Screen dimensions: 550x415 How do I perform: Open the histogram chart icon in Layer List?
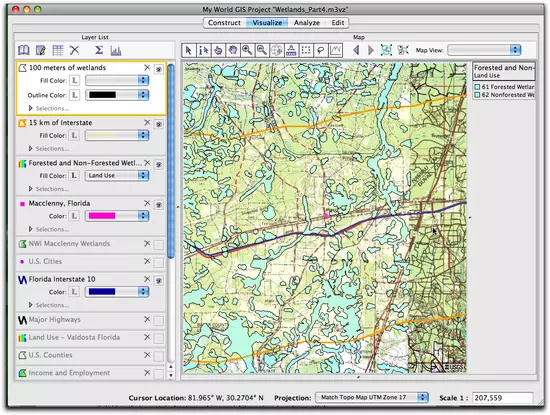pos(116,51)
